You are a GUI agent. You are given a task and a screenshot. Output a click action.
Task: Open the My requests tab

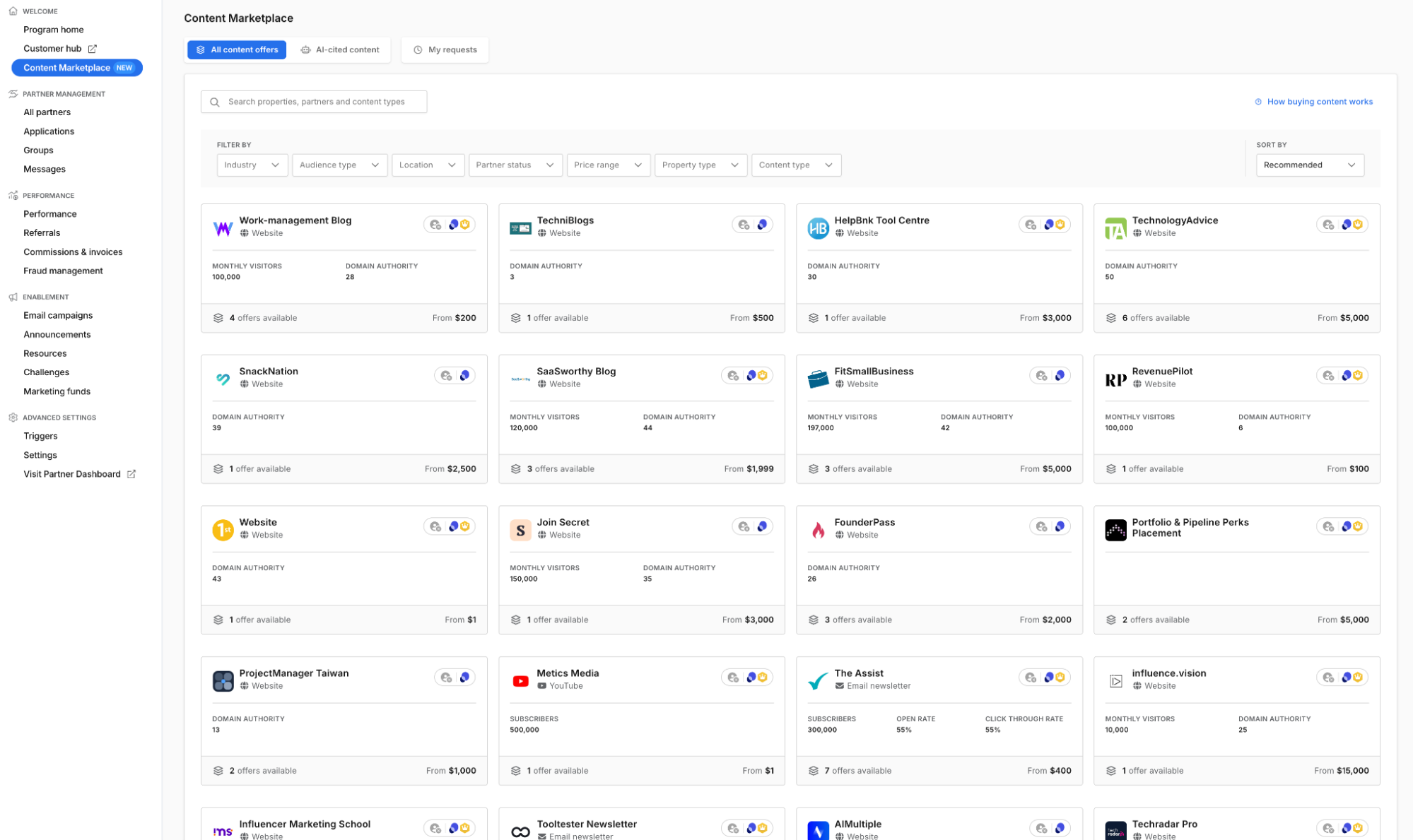pos(445,49)
